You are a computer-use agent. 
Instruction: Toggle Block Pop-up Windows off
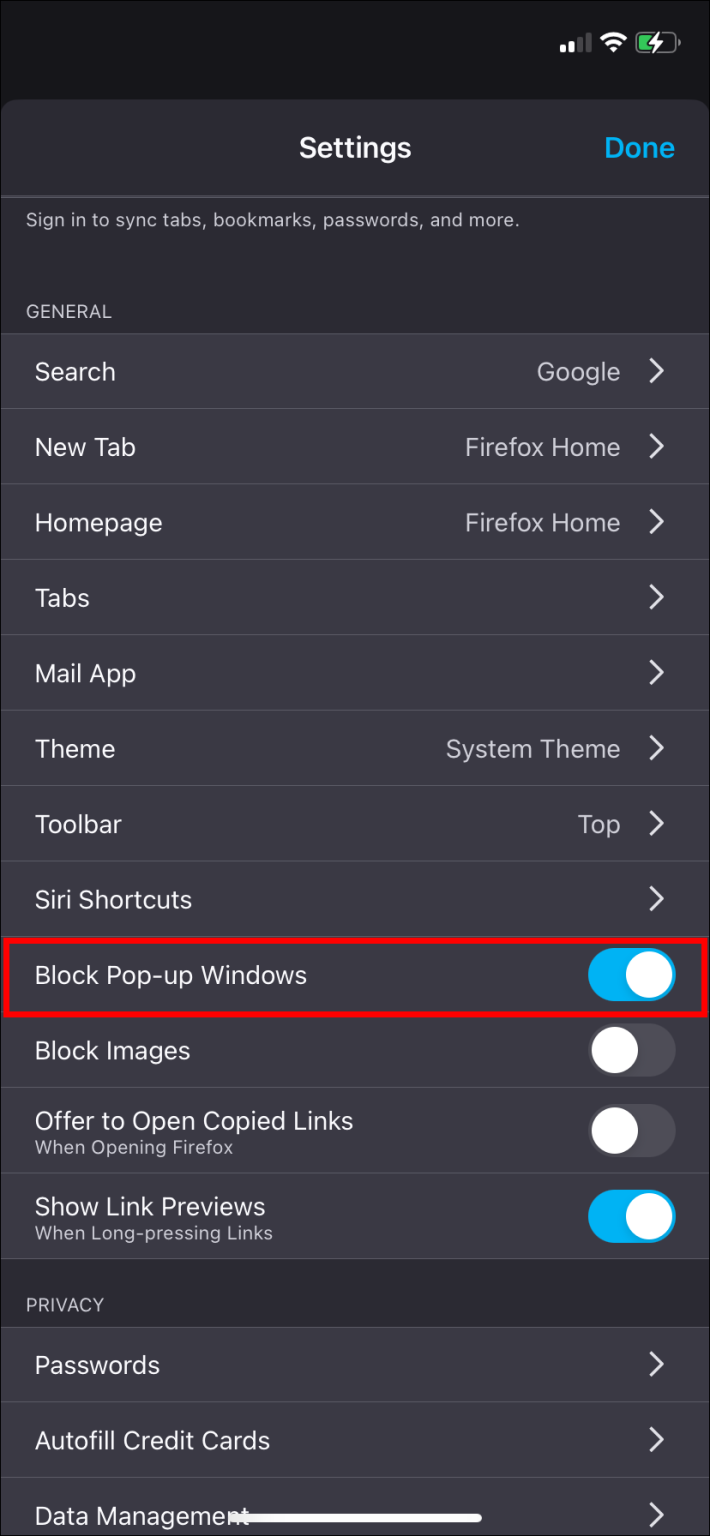pyautogui.click(x=631, y=974)
